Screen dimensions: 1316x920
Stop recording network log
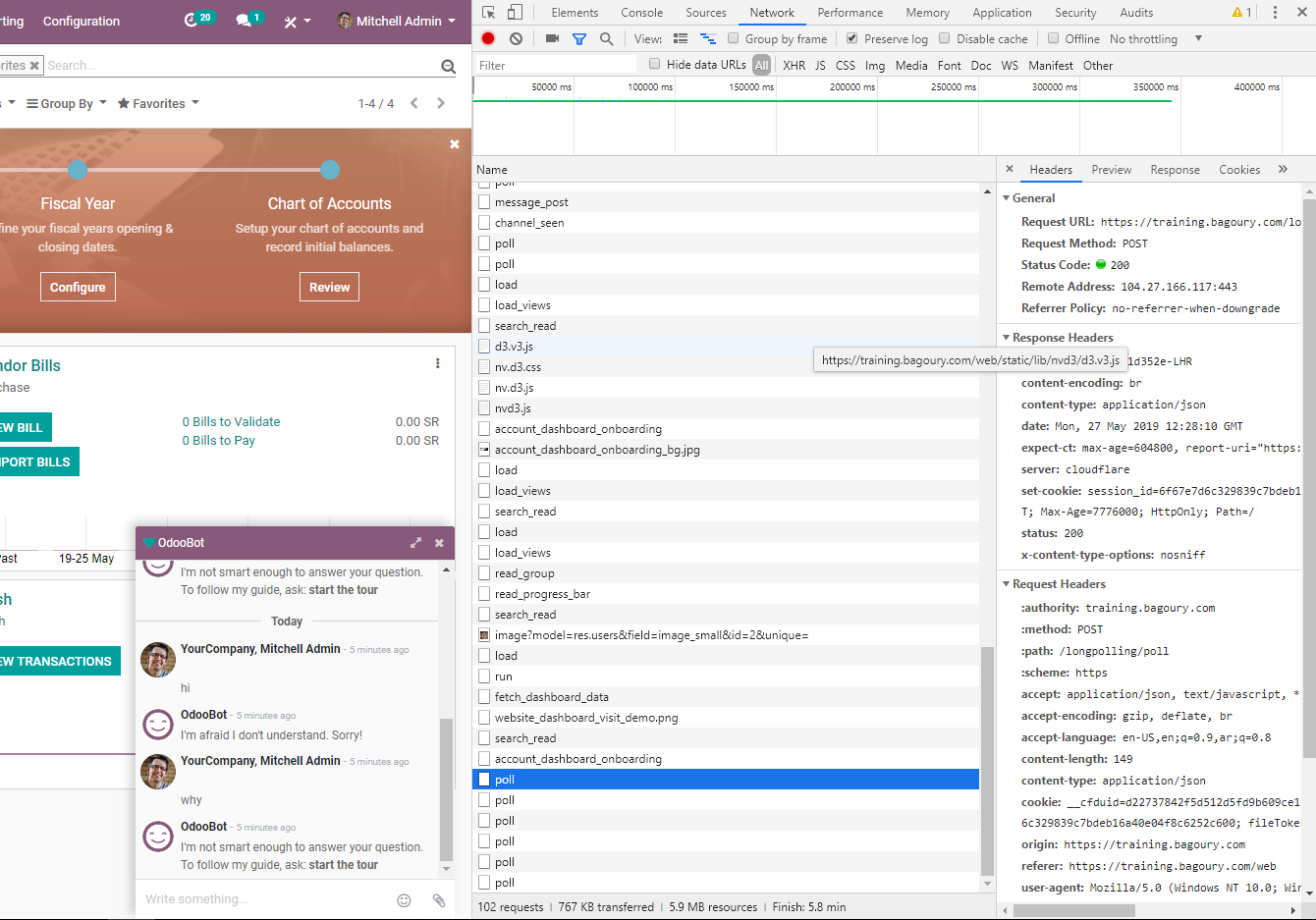click(487, 37)
